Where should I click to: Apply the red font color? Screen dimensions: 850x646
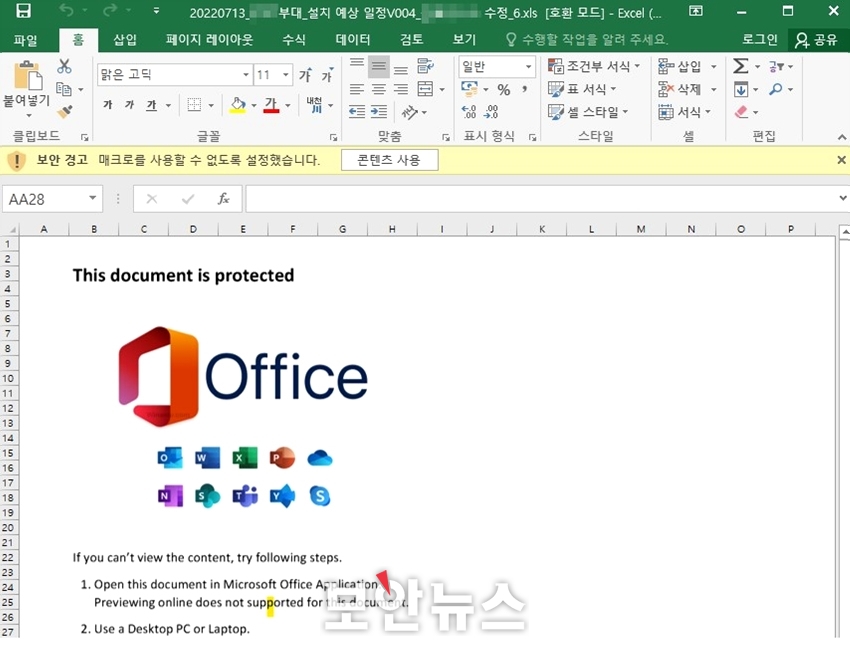click(x=271, y=105)
